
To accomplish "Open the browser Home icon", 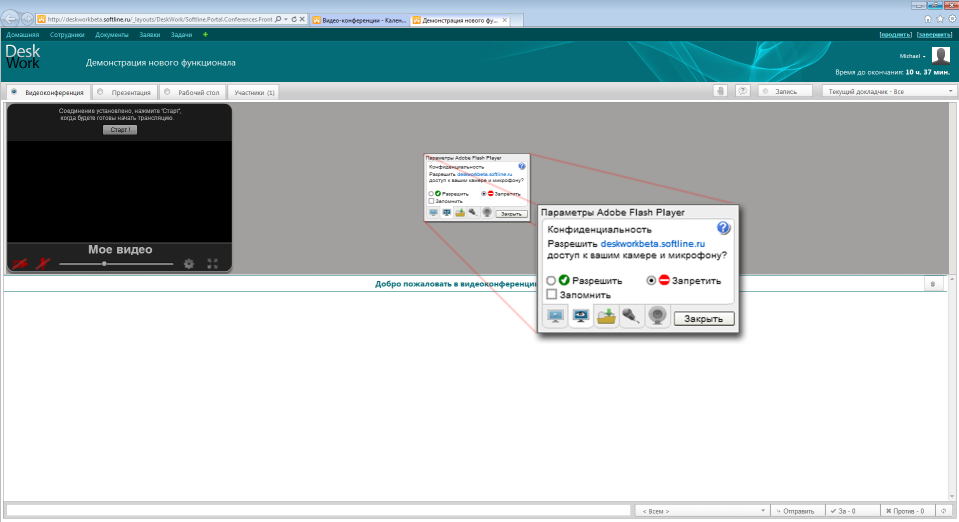I will [x=928, y=19].
